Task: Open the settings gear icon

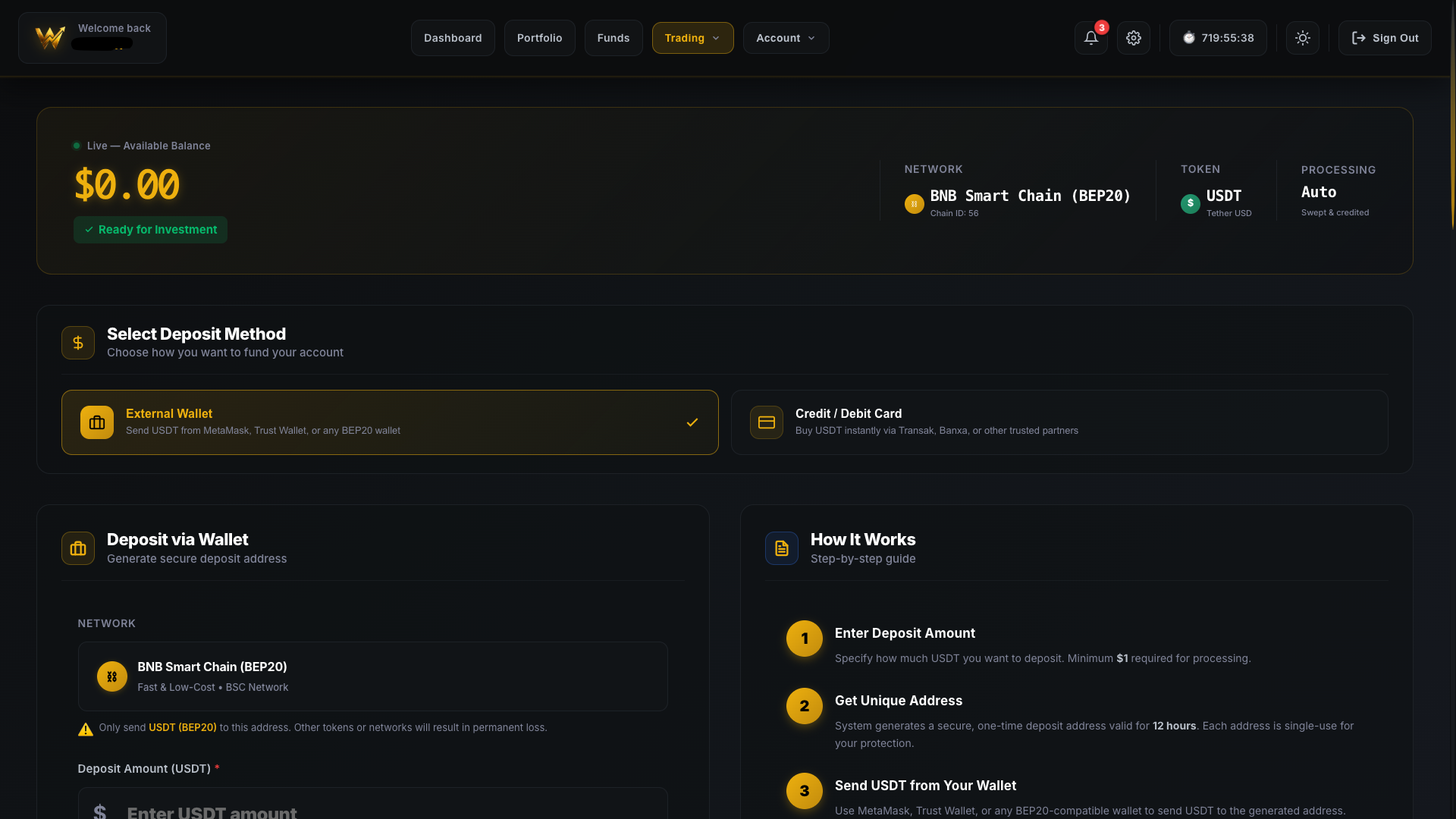Action: pyautogui.click(x=1133, y=38)
